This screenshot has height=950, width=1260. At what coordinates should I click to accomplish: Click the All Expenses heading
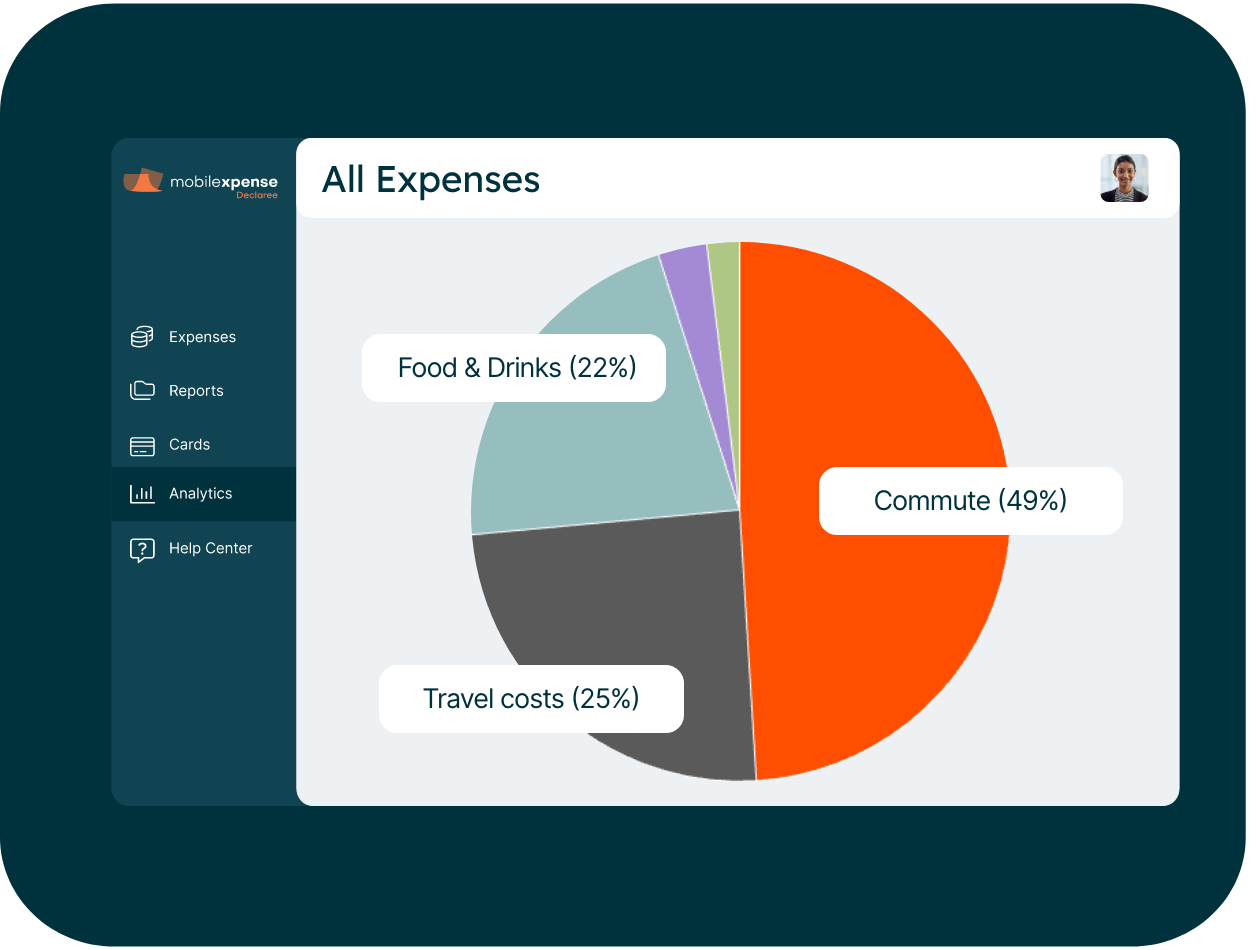click(430, 180)
